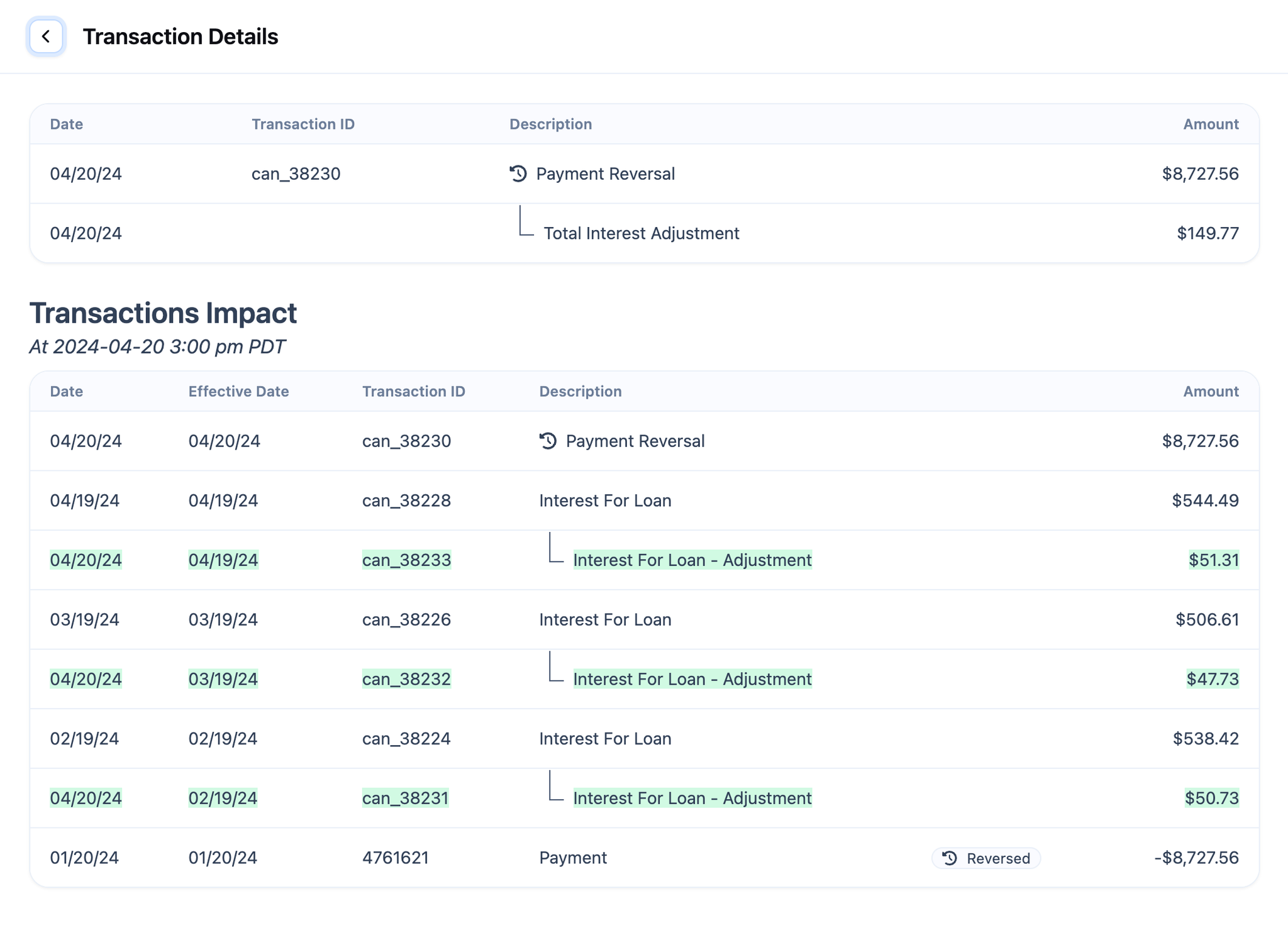The width and height of the screenshot is (1288, 940).
Task: Click Interest For Loan description for can_38228
Action: pyautogui.click(x=605, y=500)
